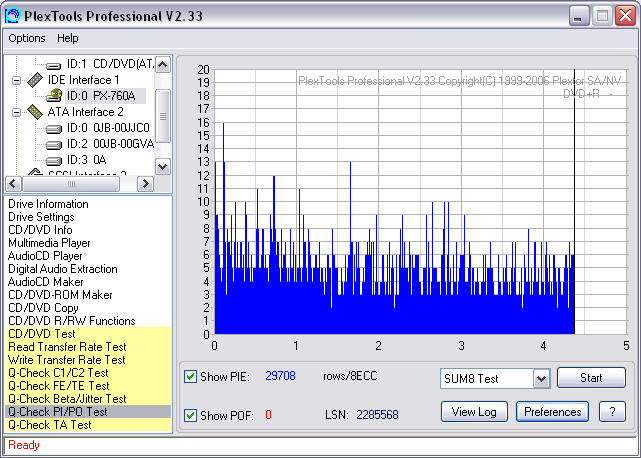
Task: Select CD/DVD Info function
Action: tap(40, 230)
